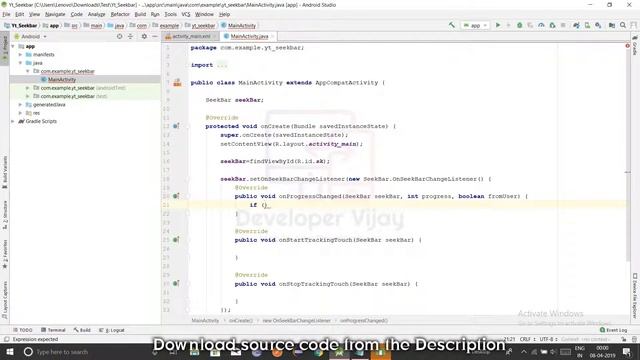Hide the Project panel with the minus icon
The image size is (640, 360).
[x=155, y=36]
